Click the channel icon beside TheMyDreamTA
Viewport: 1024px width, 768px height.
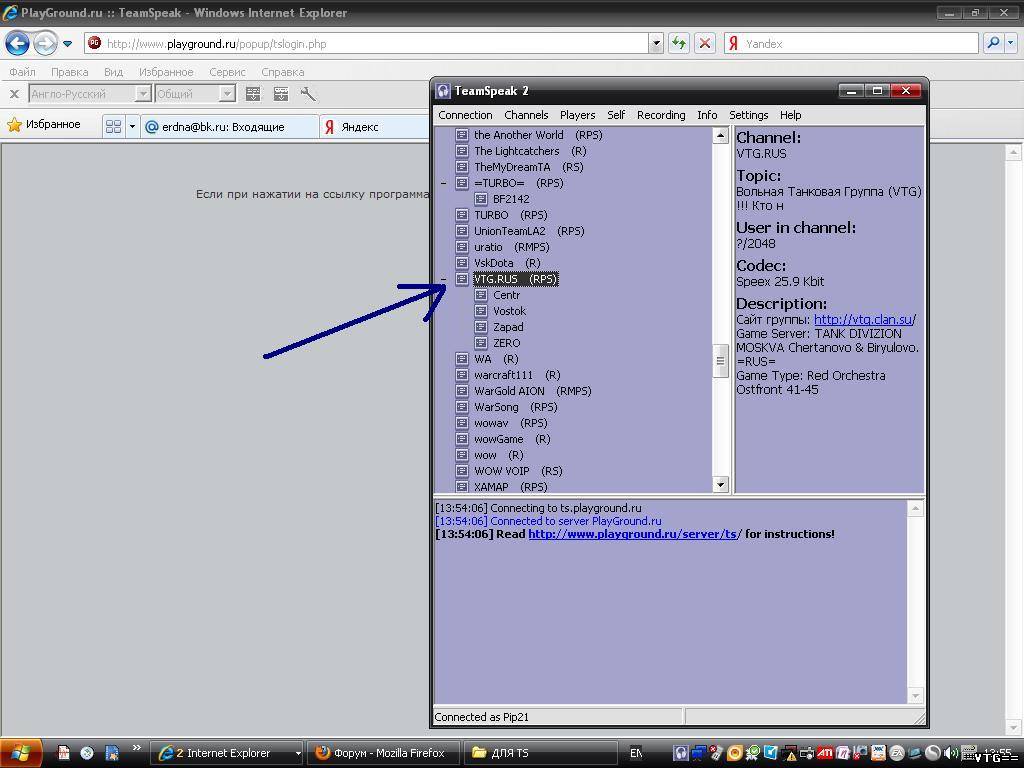pos(462,167)
